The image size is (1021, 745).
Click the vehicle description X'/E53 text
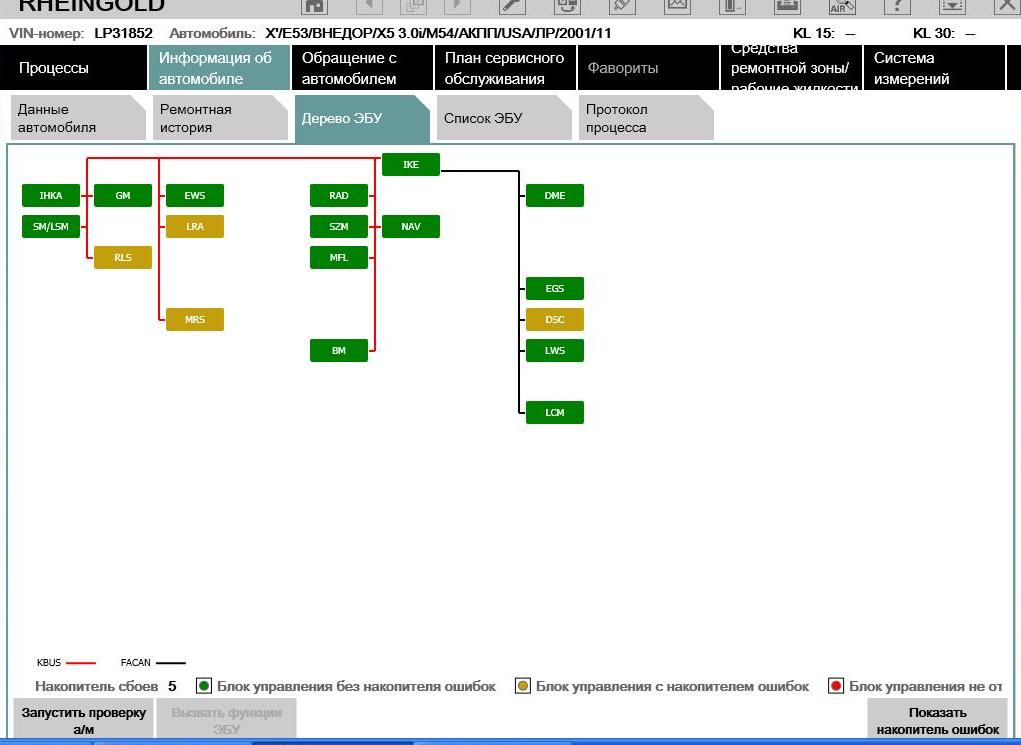438,33
